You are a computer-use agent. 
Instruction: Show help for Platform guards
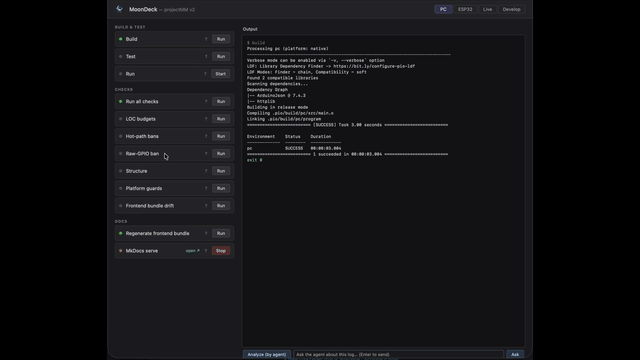[206, 188]
